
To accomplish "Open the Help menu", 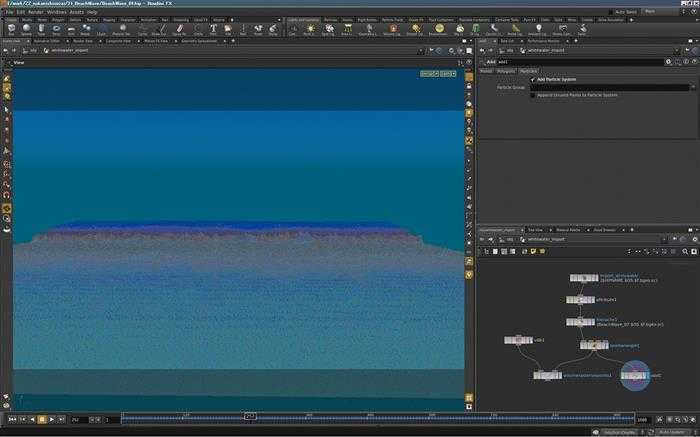I will tap(92, 12).
